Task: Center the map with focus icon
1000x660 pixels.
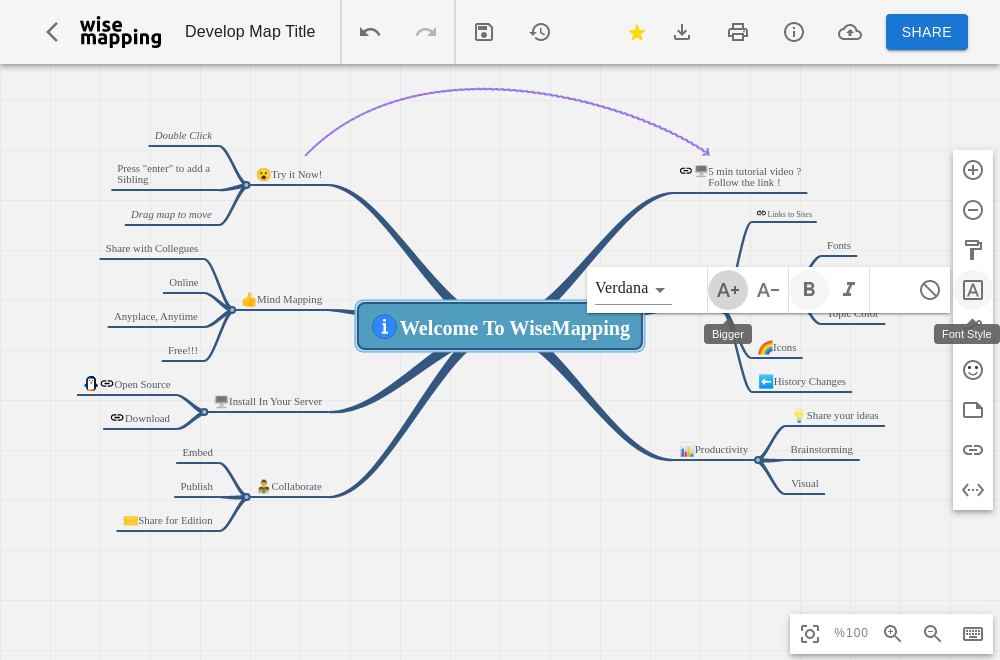Action: [x=810, y=634]
